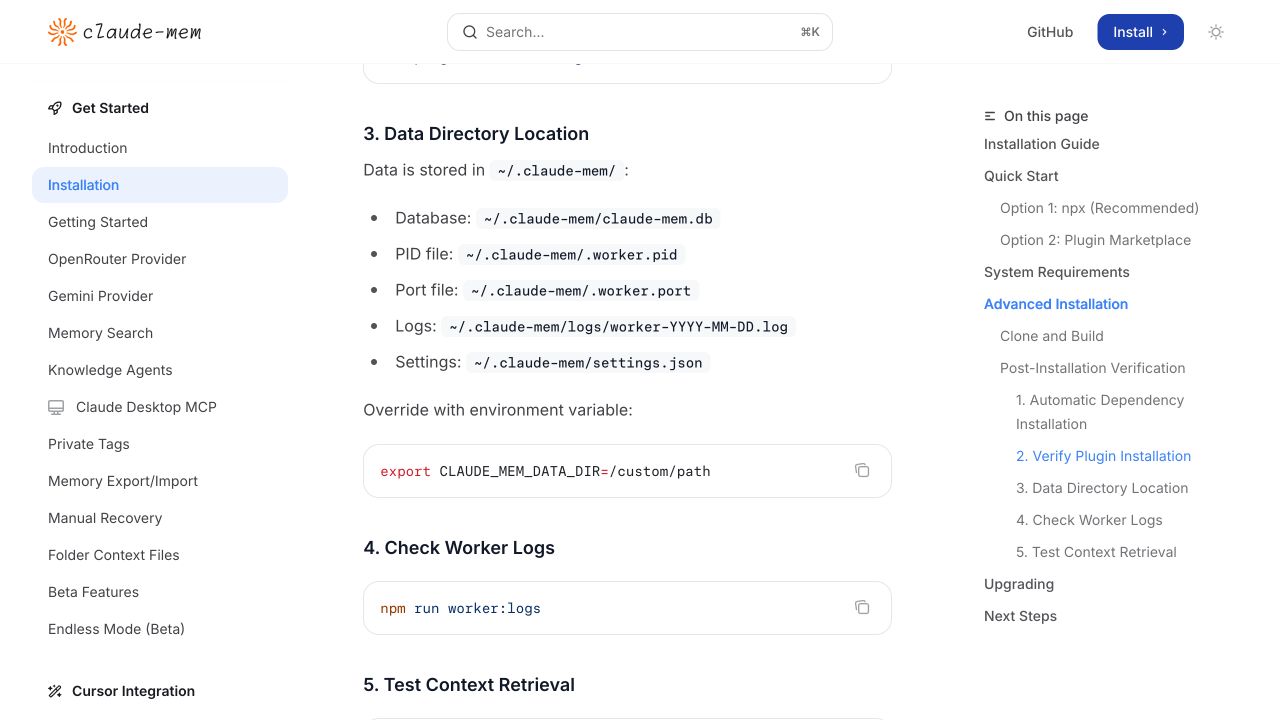Jump to 3. Data Directory Location anchor
This screenshot has height=720, width=1280.
coord(1102,488)
